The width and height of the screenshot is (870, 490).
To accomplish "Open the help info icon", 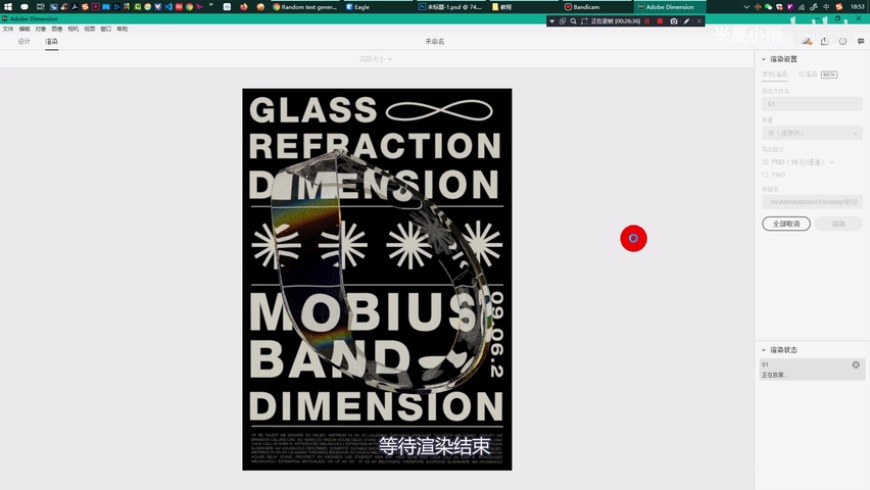I will point(843,42).
